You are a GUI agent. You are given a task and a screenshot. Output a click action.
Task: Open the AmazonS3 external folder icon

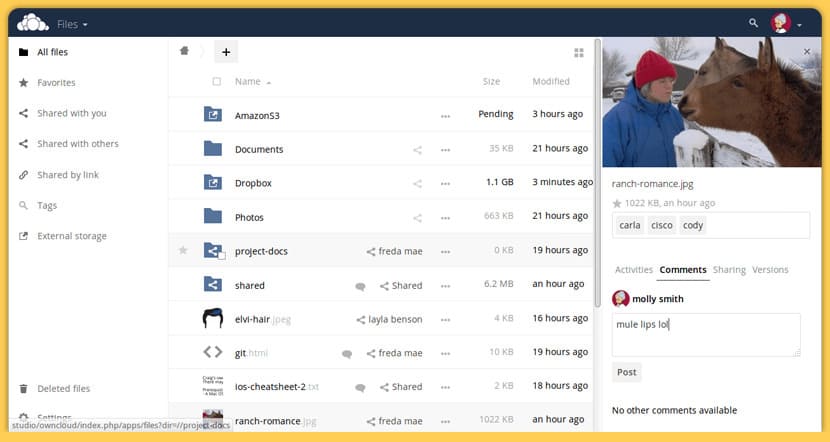213,114
